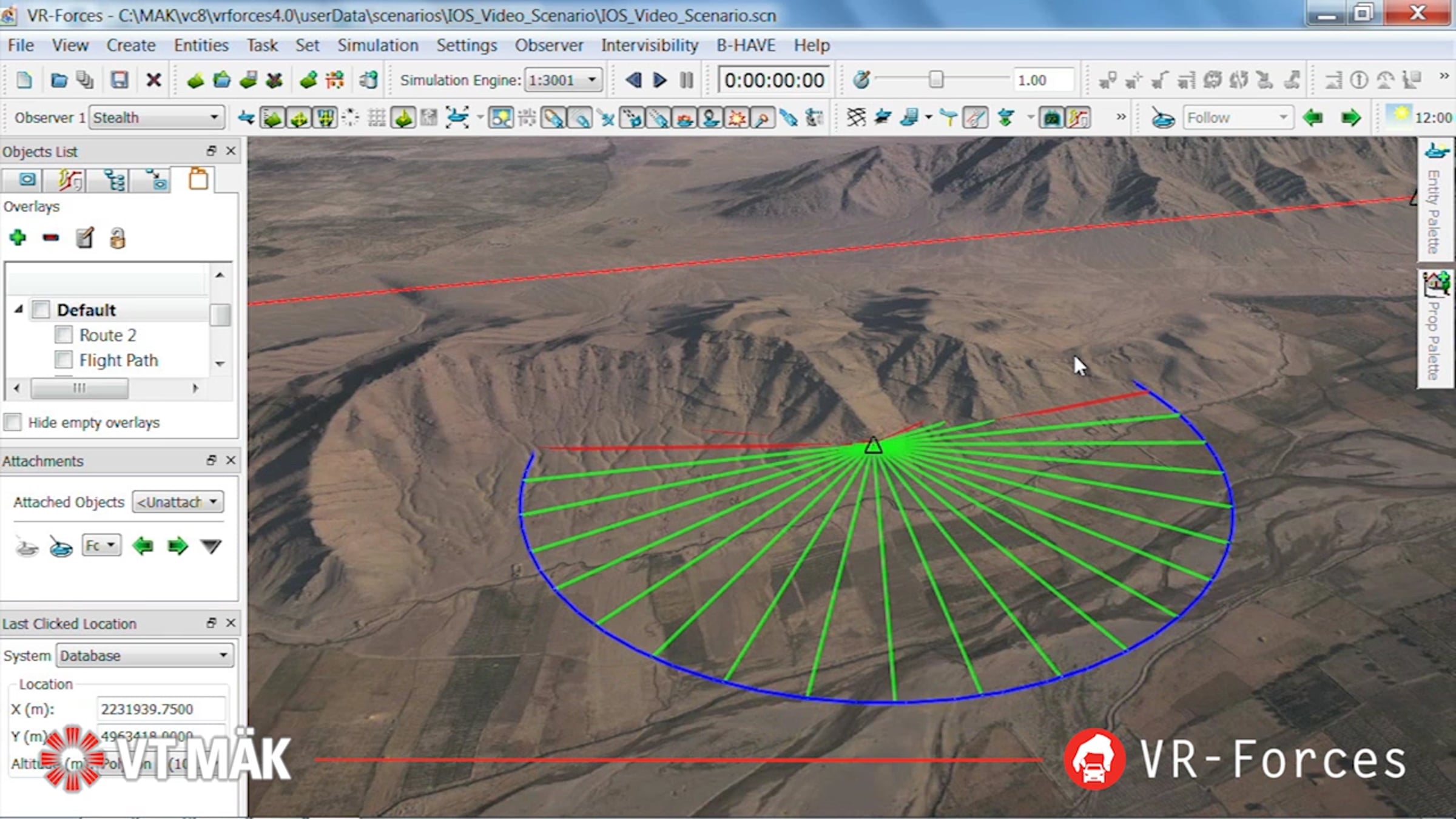Click the Pause simulation button
Viewport: 1456px width, 819px height.
pos(686,80)
